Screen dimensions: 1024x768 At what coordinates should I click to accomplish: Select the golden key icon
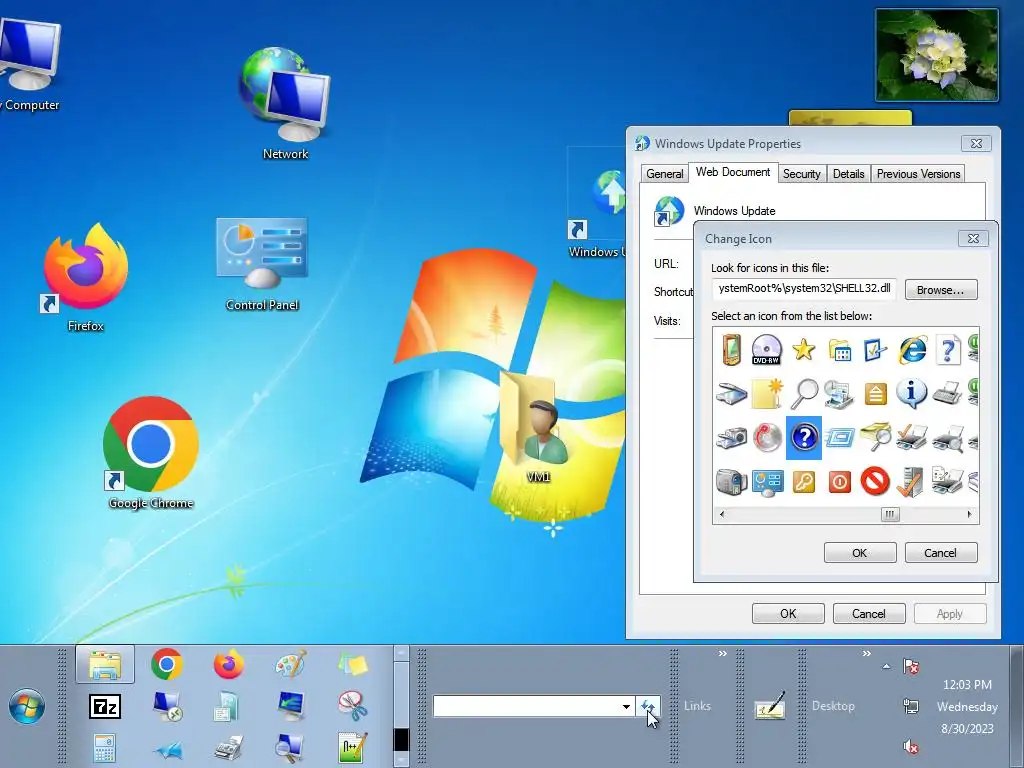(804, 482)
